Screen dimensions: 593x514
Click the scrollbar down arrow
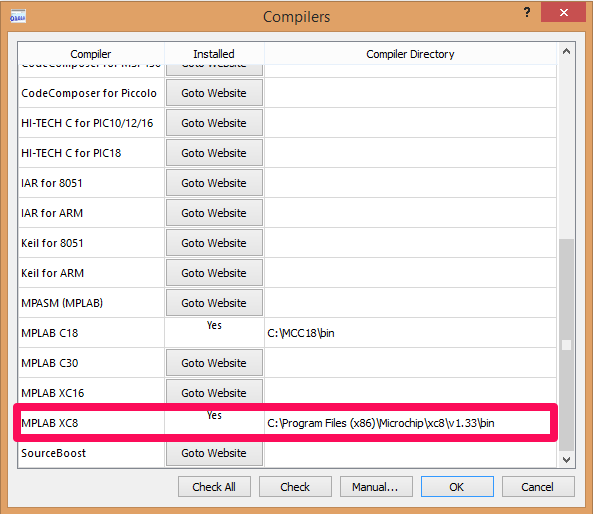pyautogui.click(x=566, y=460)
